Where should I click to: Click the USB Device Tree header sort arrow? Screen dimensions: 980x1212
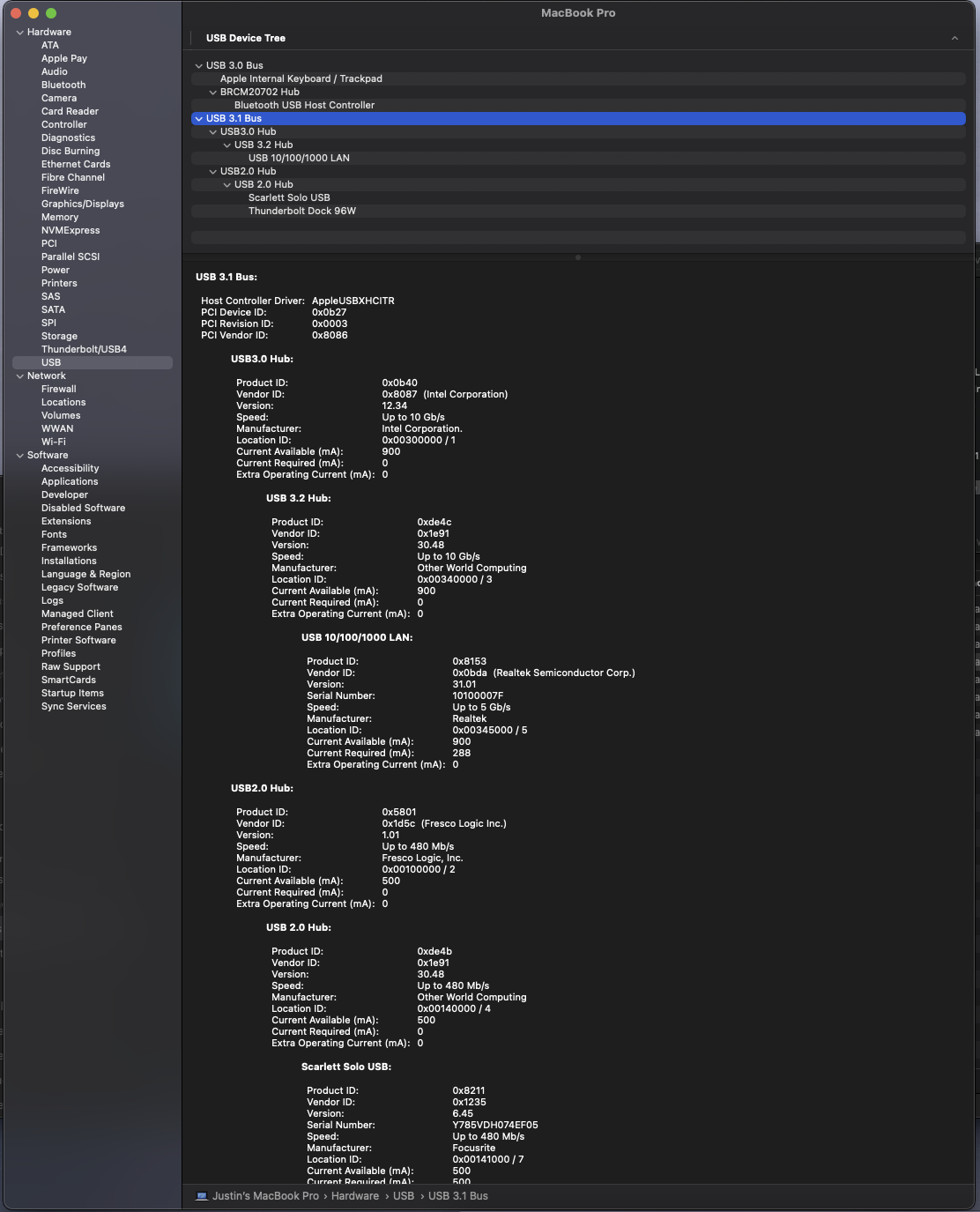coord(954,38)
